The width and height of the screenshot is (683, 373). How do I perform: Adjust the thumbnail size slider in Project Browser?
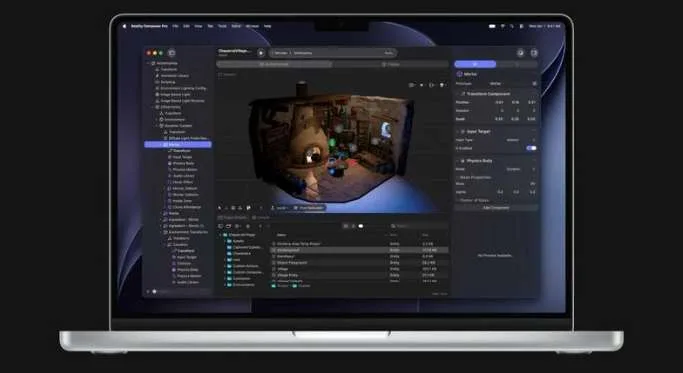[361, 226]
